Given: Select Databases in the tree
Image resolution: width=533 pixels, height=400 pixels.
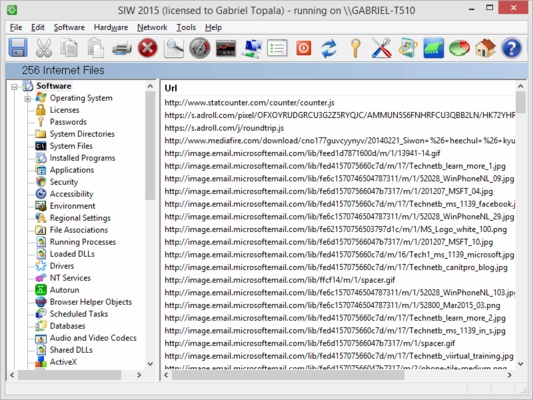Looking at the screenshot, I should point(67,326).
